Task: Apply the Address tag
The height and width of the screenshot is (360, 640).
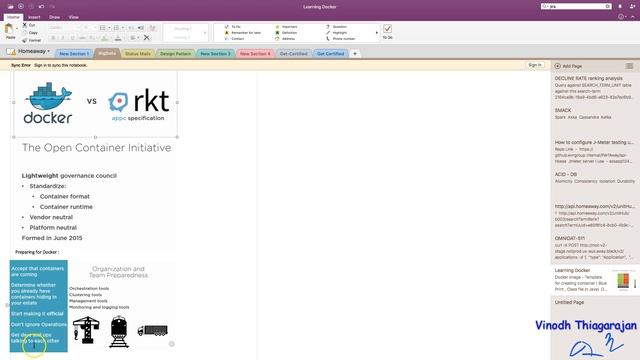Action: pos(285,39)
